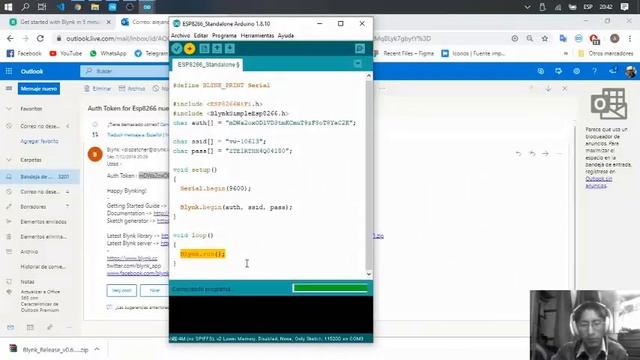This screenshot has height=360, width=640.
Task: Switch to Get started with Blynk tab
Action: [60, 22]
